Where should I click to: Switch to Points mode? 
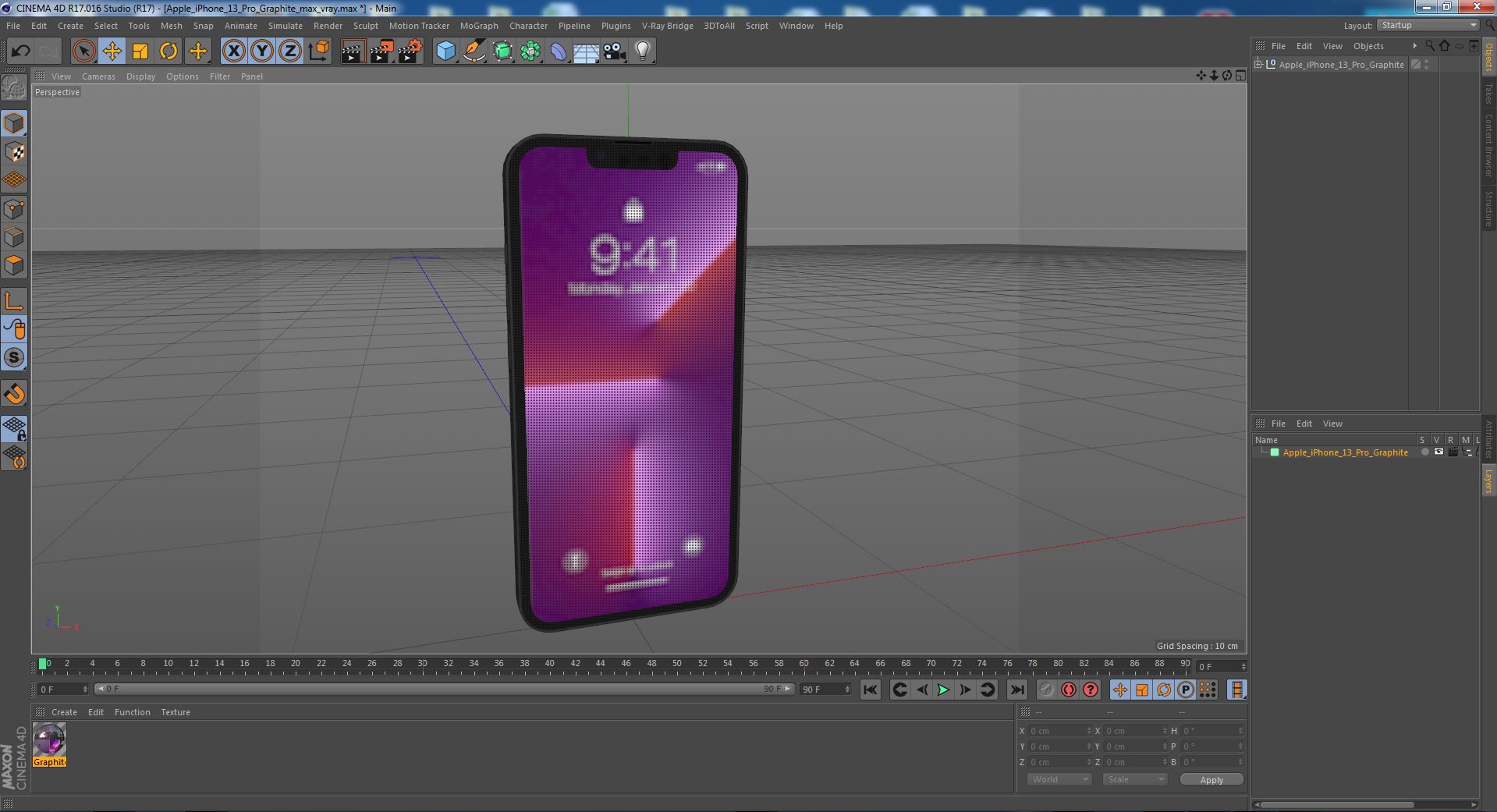[14, 208]
